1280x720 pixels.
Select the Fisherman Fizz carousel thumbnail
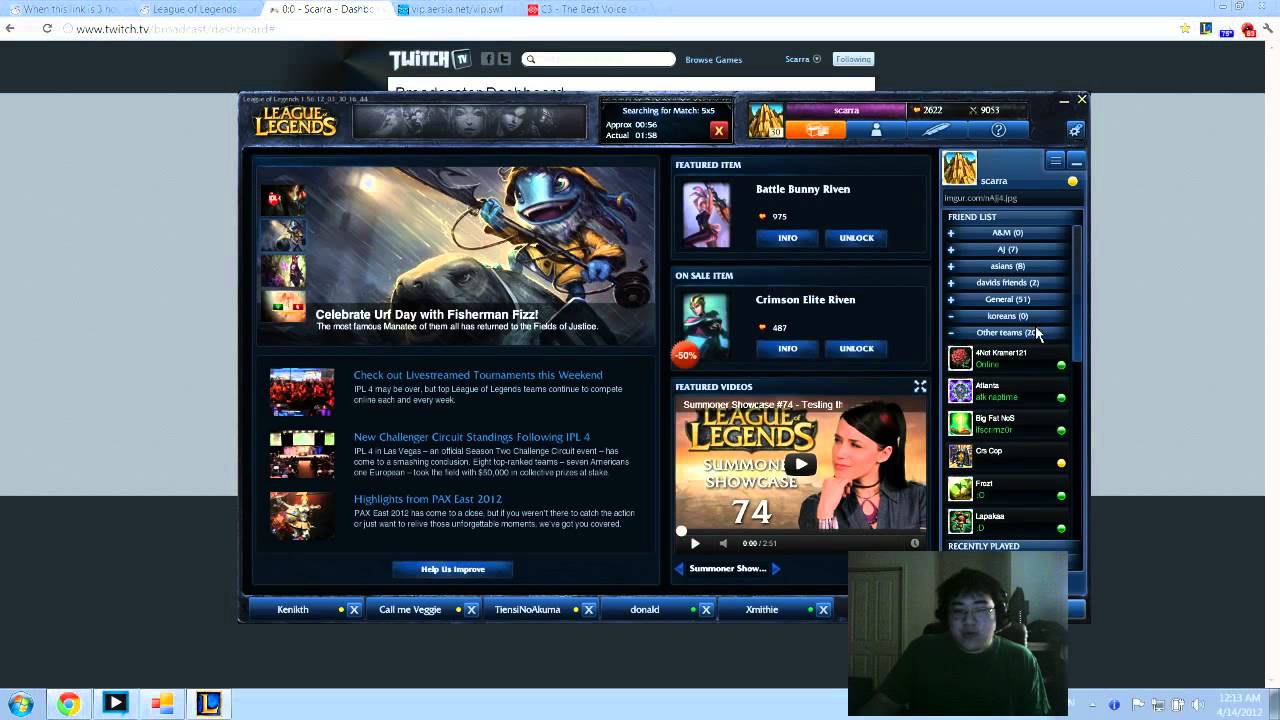284,235
